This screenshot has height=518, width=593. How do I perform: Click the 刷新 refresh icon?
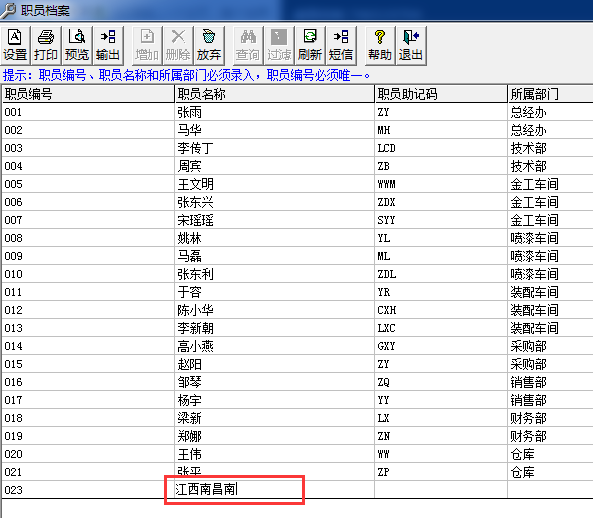tap(310, 45)
